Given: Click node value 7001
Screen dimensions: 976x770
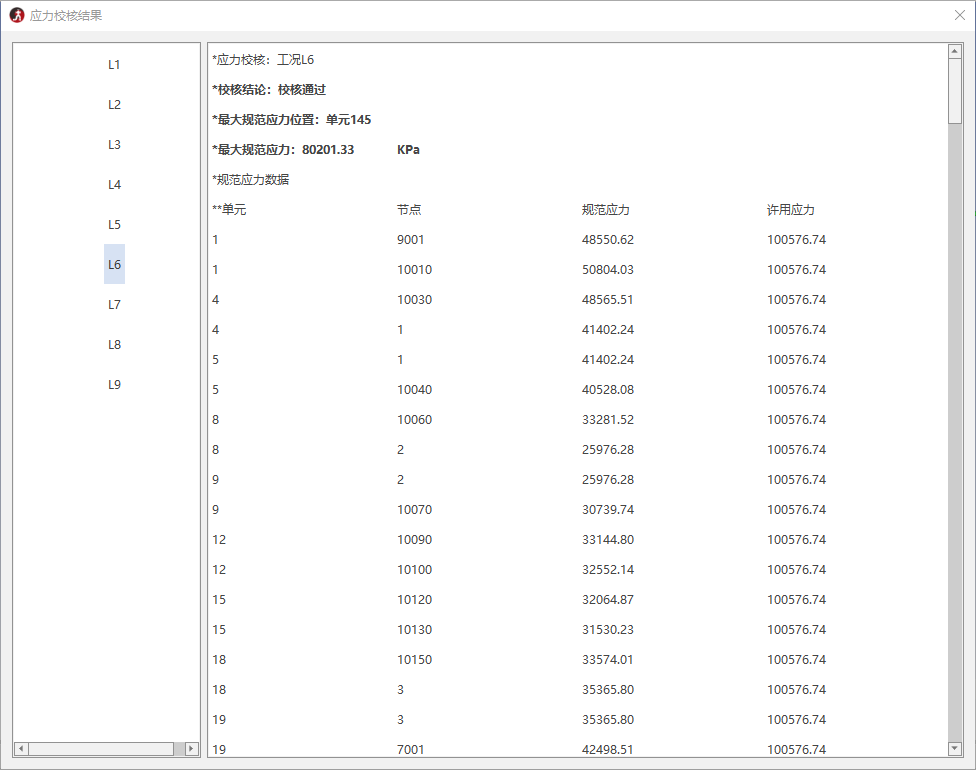Looking at the screenshot, I should click(411, 749).
